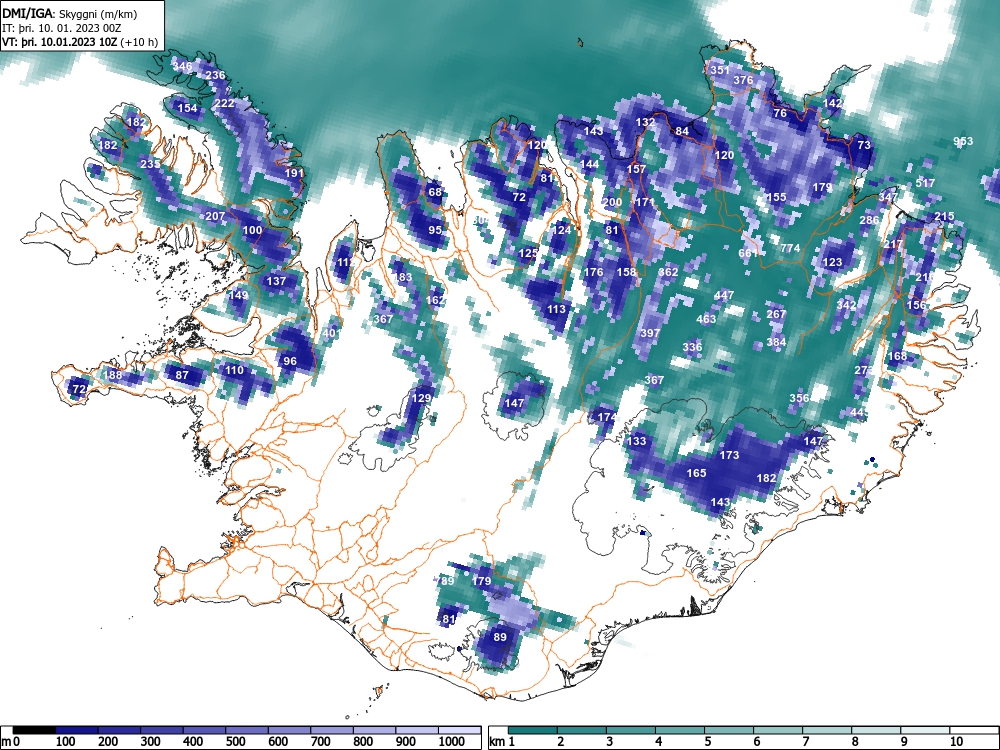Image resolution: width=1000 pixels, height=750 pixels.
Task: Click the visibility value 463
Action: (x=706, y=319)
